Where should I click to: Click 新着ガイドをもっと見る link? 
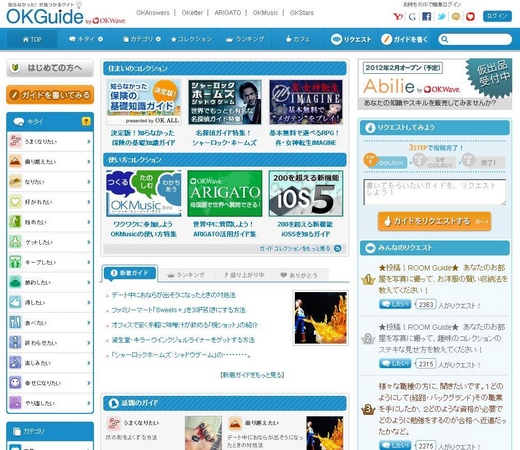tap(252, 375)
